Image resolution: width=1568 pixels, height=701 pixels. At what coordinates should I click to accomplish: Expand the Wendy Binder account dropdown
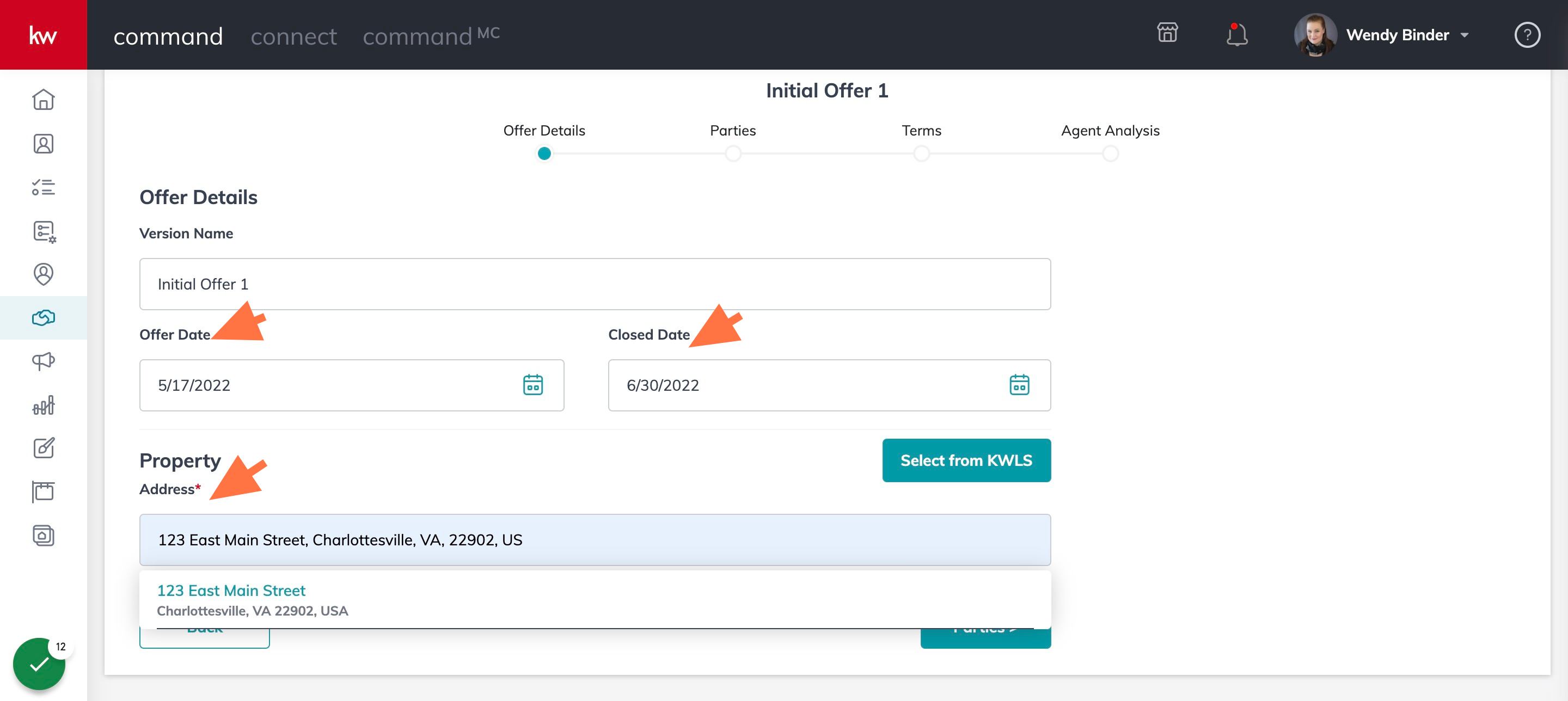tap(1464, 35)
